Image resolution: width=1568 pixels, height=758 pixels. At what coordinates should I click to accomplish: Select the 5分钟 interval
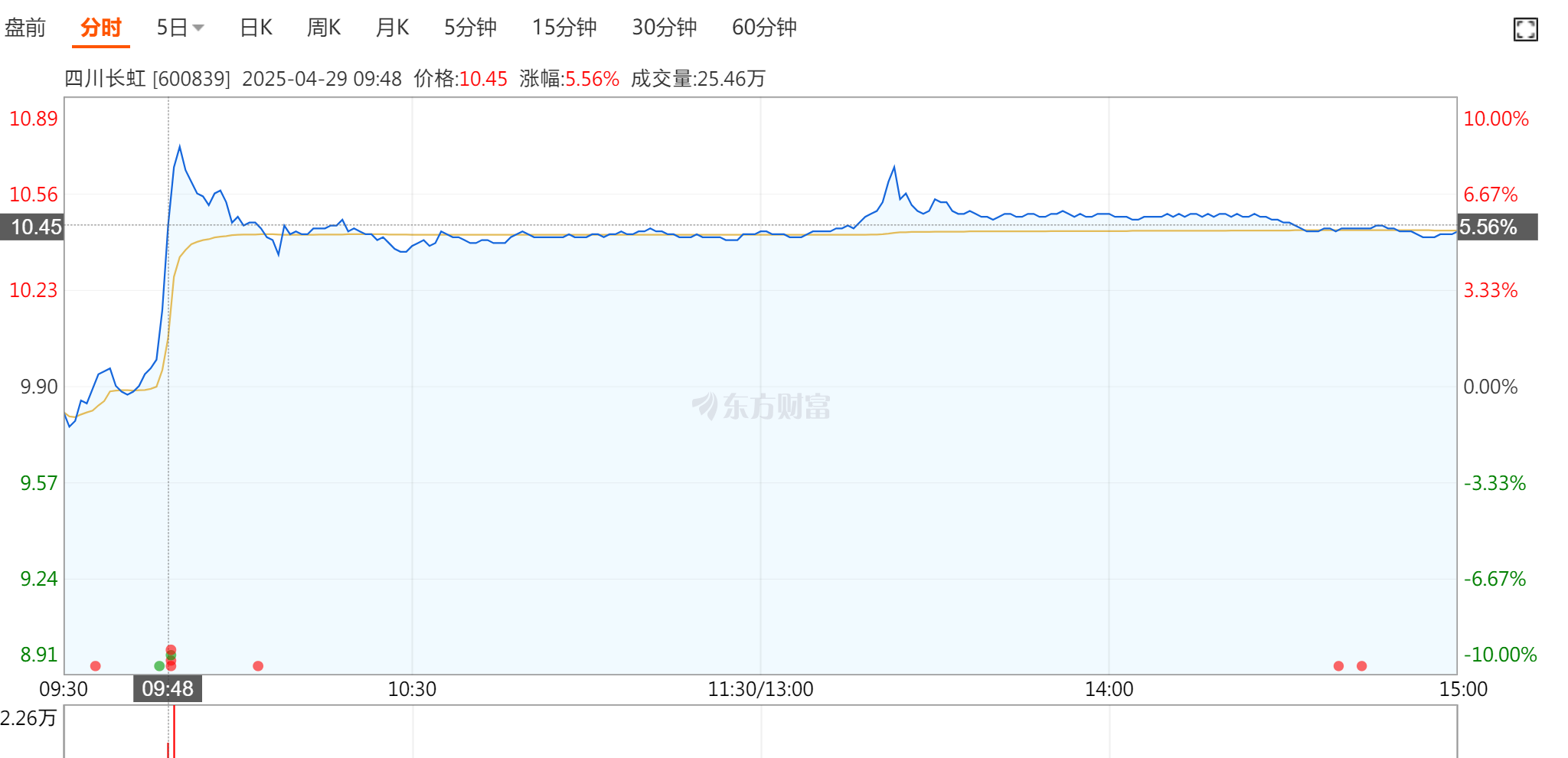pos(470,28)
